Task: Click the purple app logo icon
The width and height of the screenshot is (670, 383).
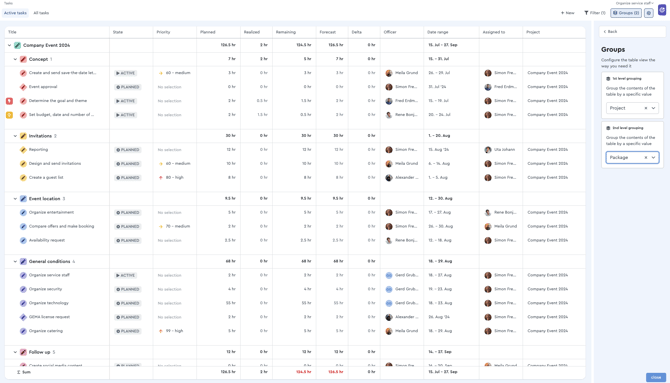Action: click(x=662, y=10)
